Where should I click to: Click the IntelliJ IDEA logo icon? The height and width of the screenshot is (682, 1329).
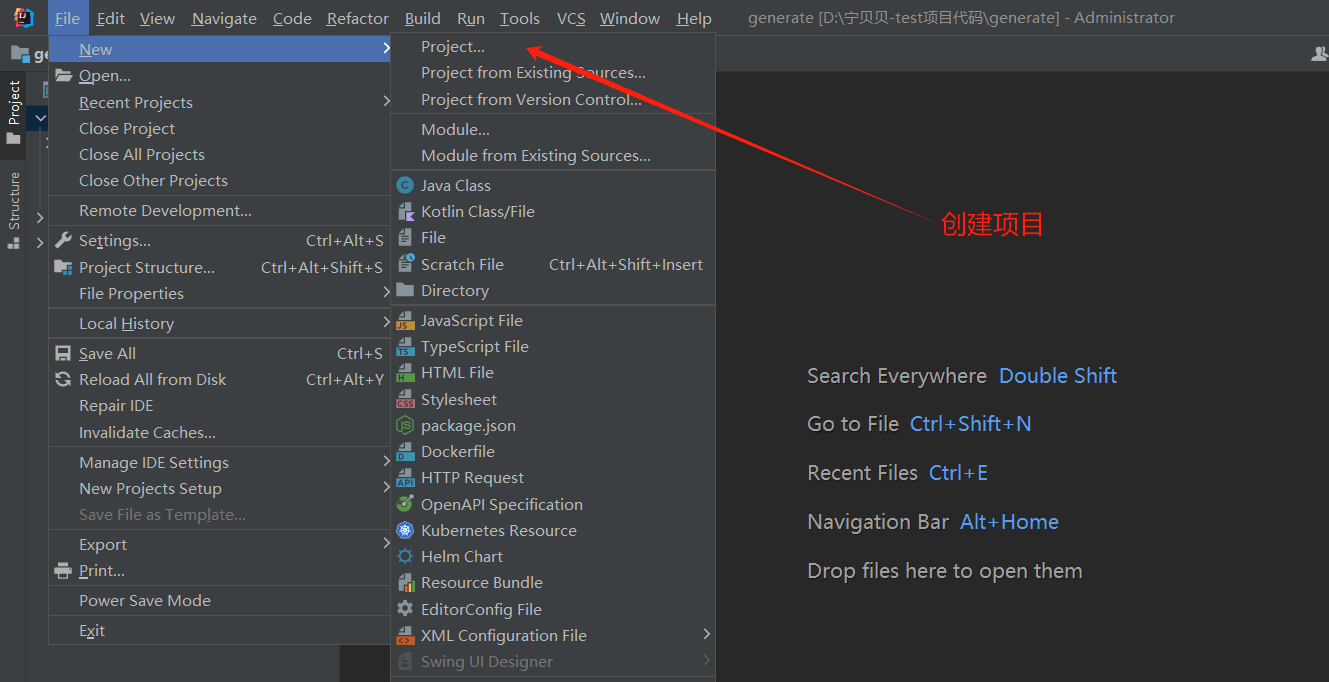pos(24,18)
